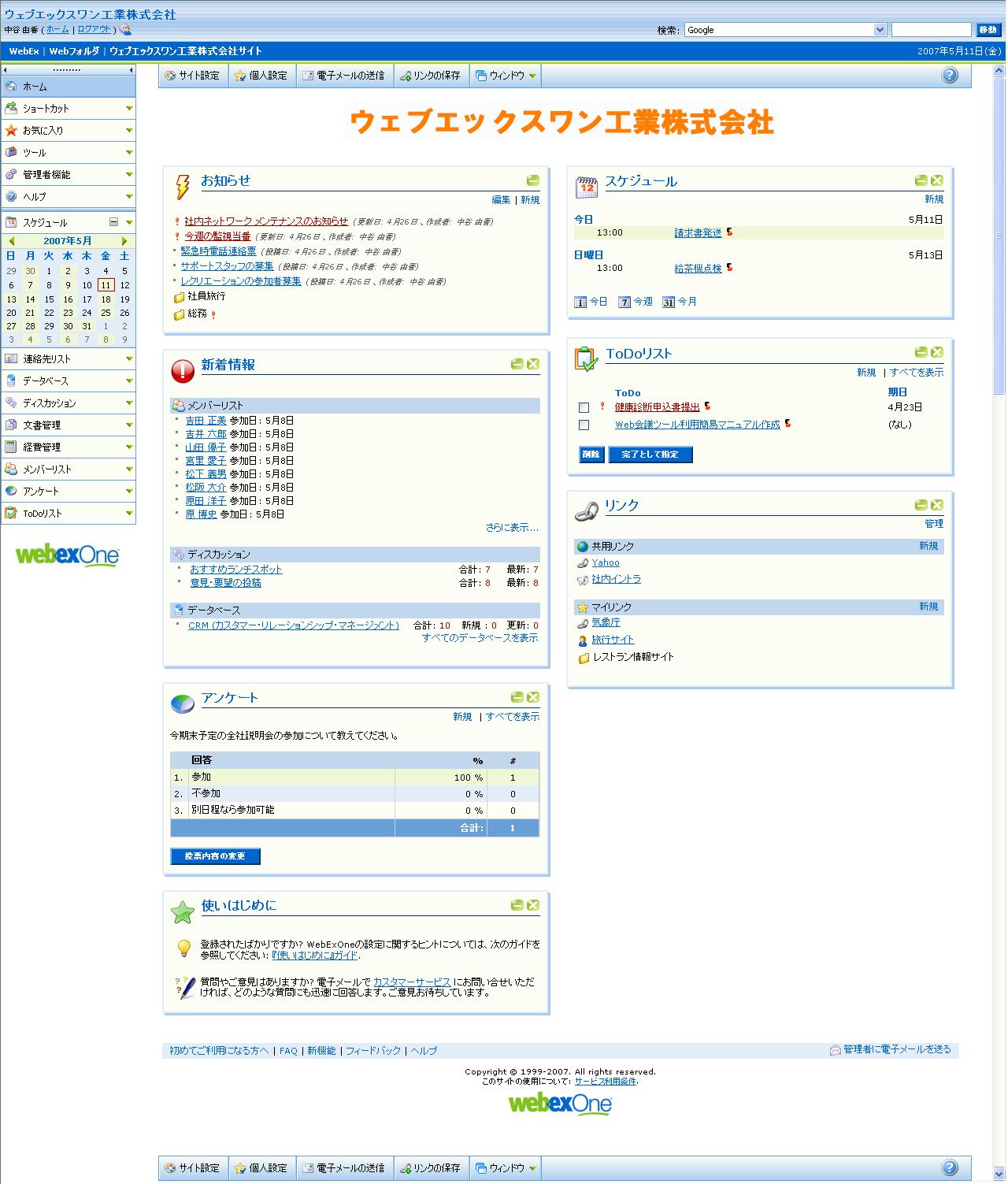Click リンクの保存 in top toolbar

pyautogui.click(x=432, y=76)
